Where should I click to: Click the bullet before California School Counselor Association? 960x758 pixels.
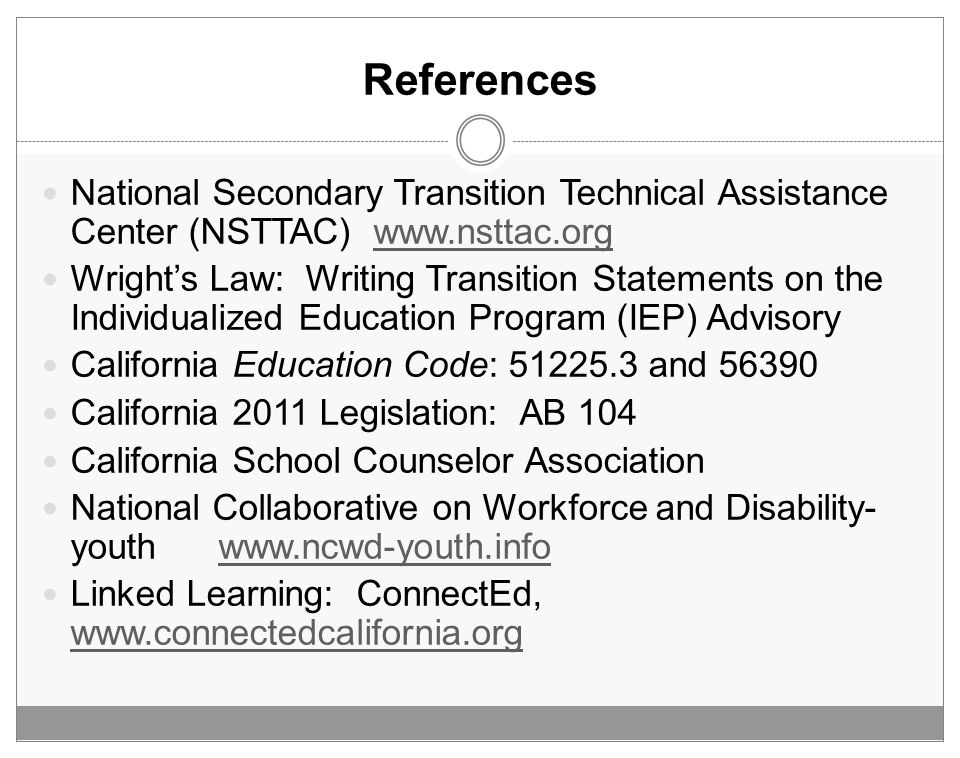point(50,461)
